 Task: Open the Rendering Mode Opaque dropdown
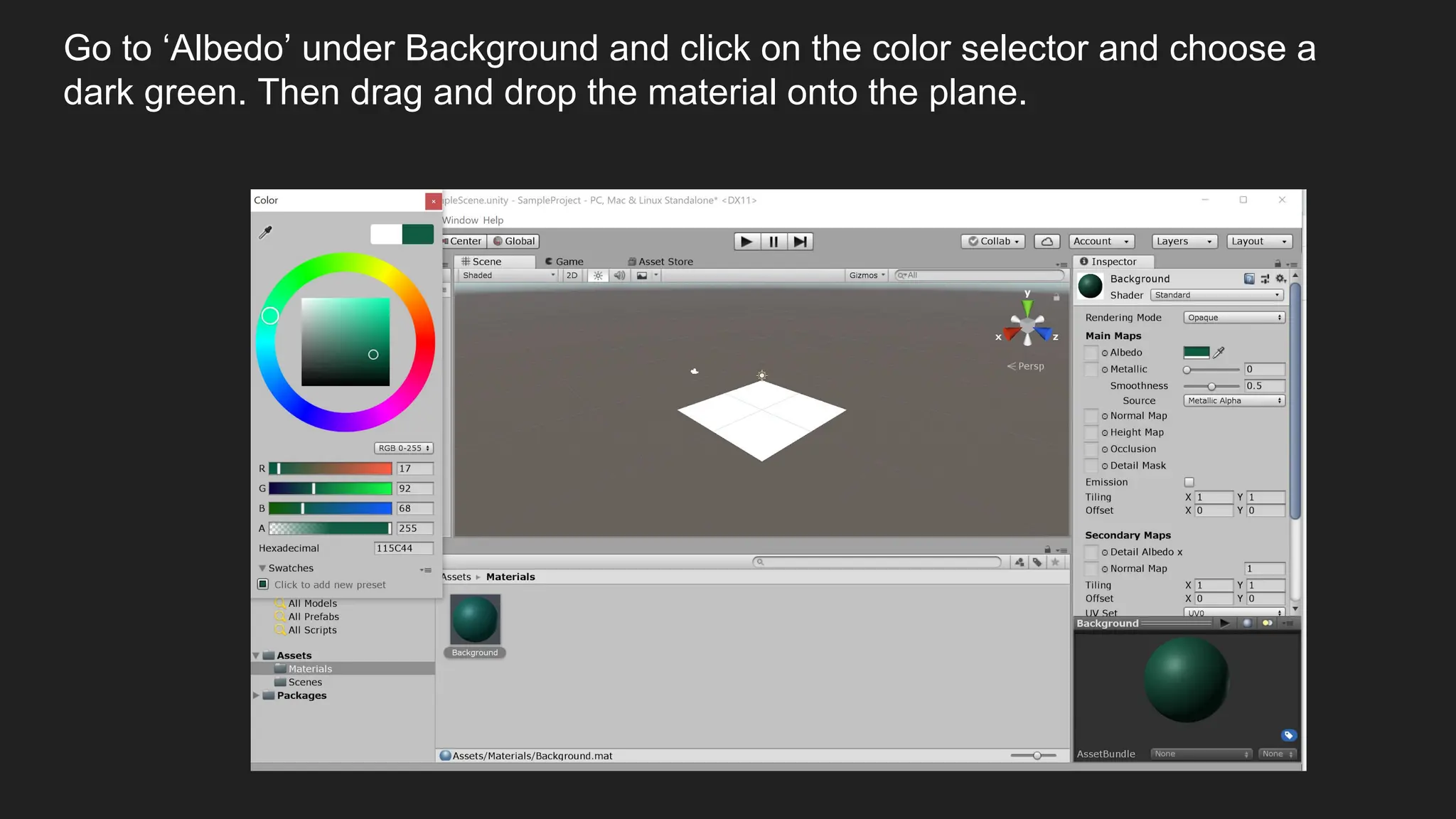[x=1234, y=318]
